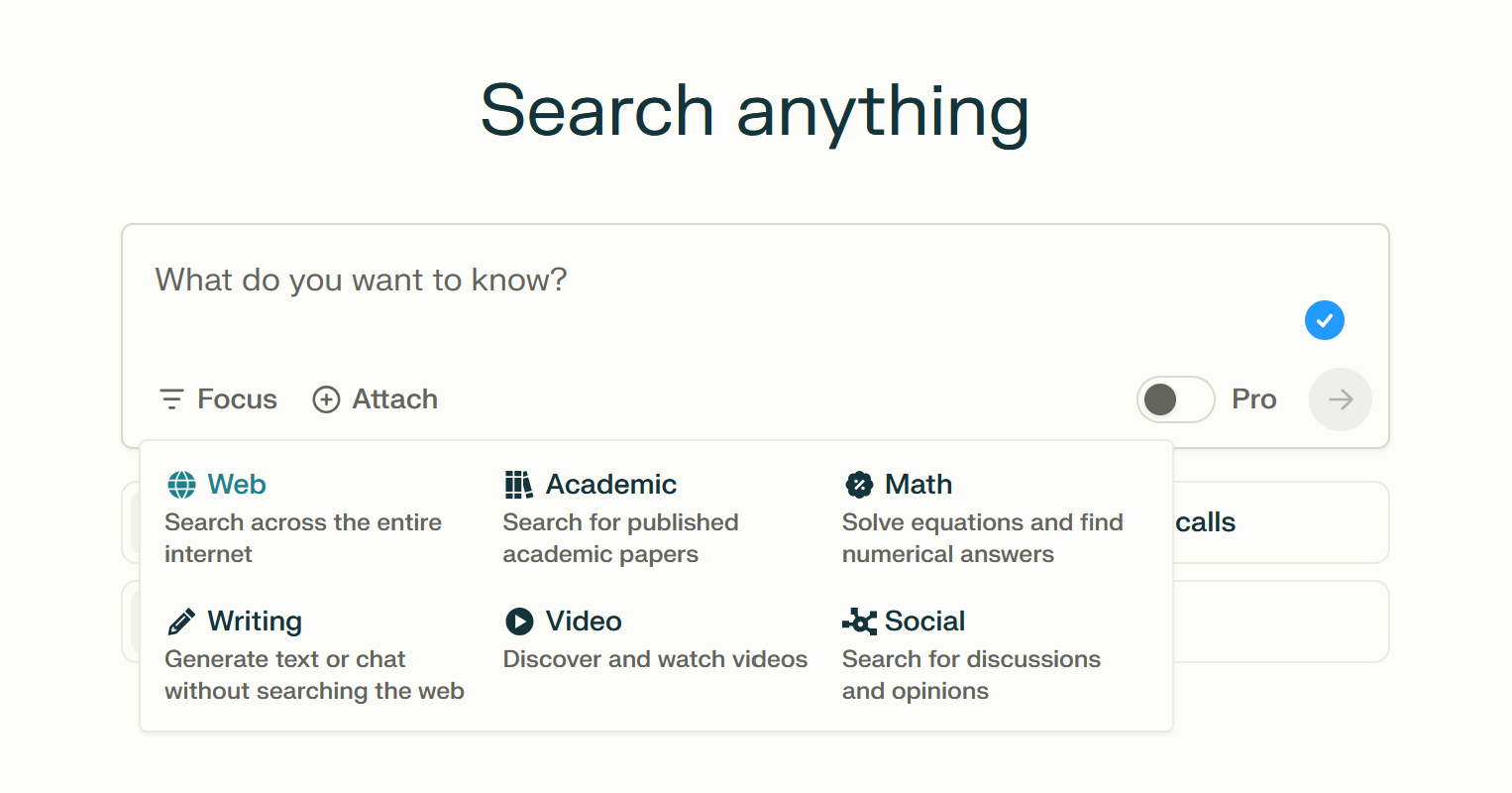Click the blue checkmark badge icon
Screen dimensions: 1512x793
(1325, 320)
